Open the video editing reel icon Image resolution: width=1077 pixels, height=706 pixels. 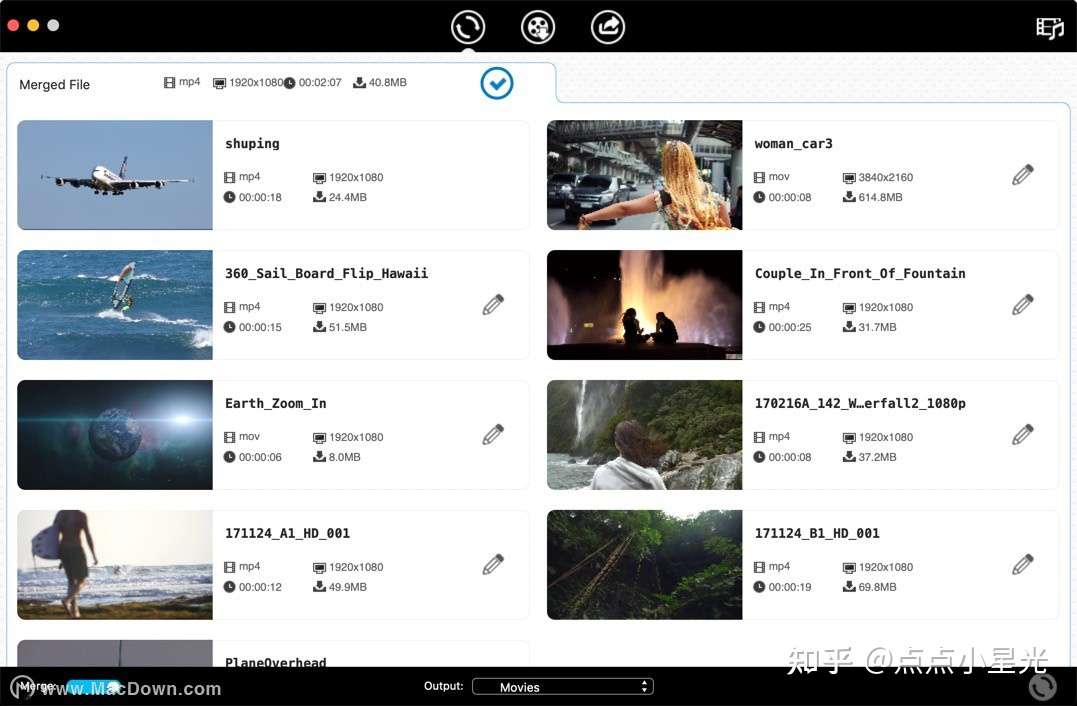[x=538, y=27]
